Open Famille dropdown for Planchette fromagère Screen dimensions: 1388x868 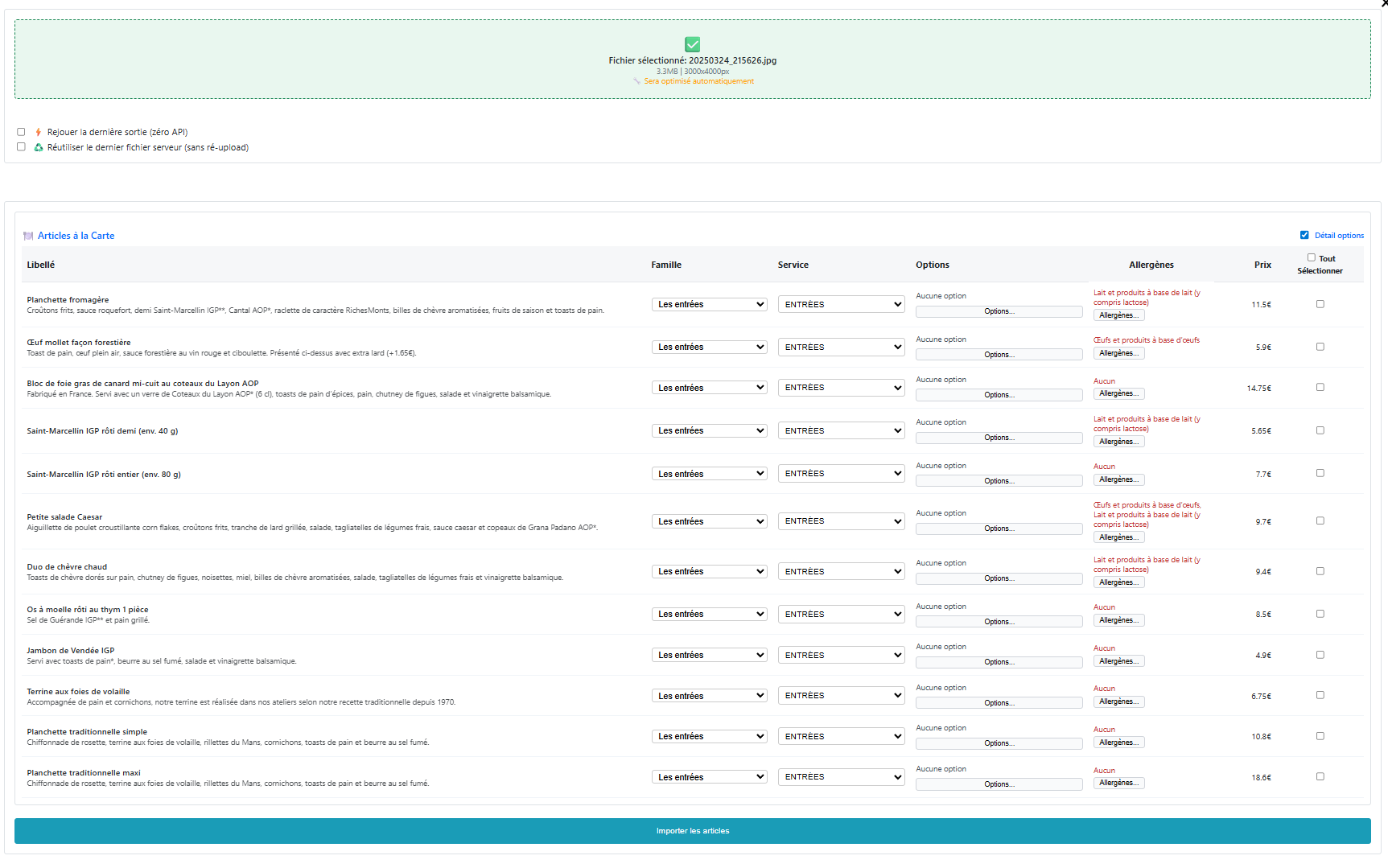point(709,304)
